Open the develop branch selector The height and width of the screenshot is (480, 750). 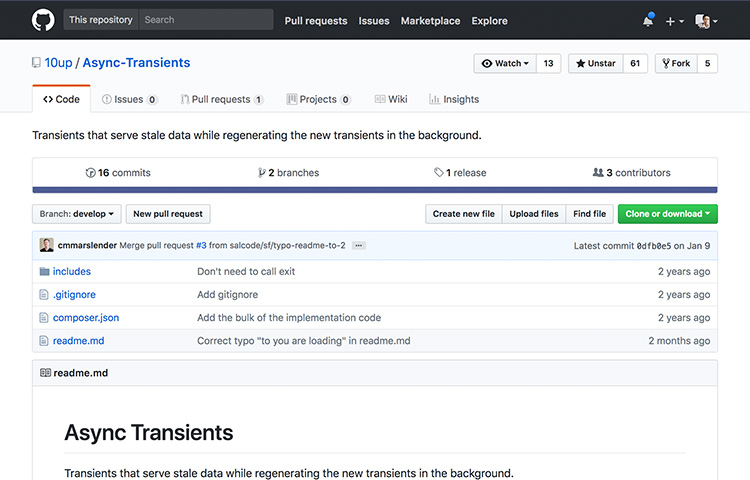[78, 214]
